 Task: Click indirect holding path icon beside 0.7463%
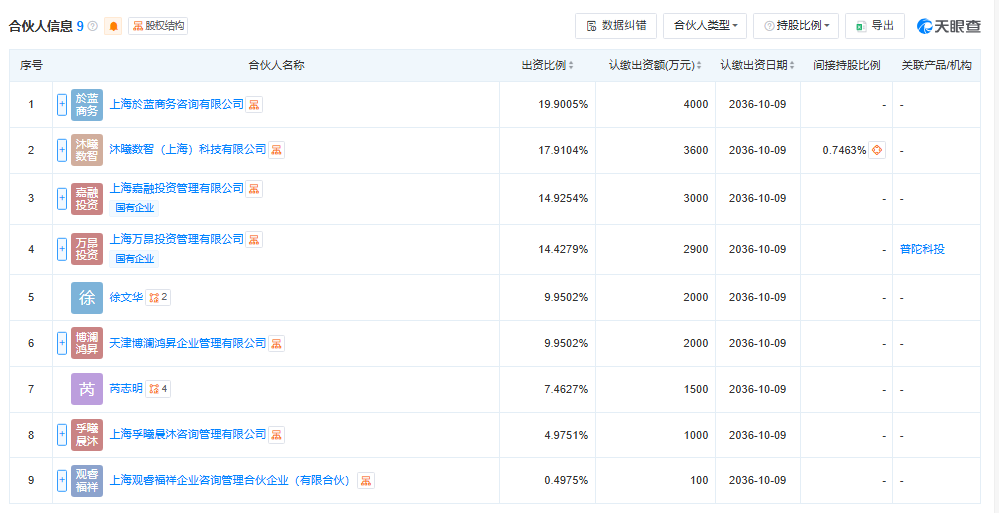pyautogui.click(x=877, y=150)
